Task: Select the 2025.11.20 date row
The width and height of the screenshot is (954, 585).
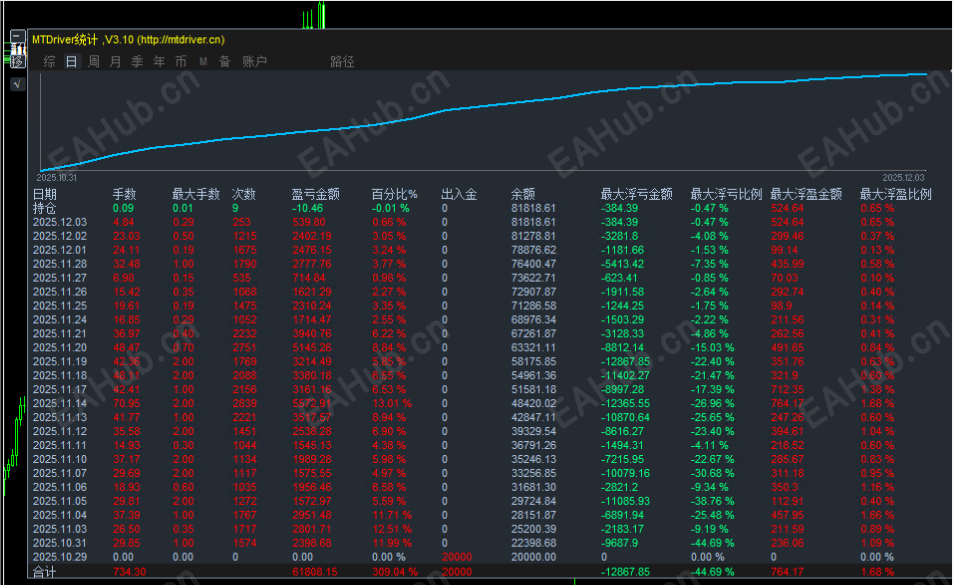Action: 60,348
